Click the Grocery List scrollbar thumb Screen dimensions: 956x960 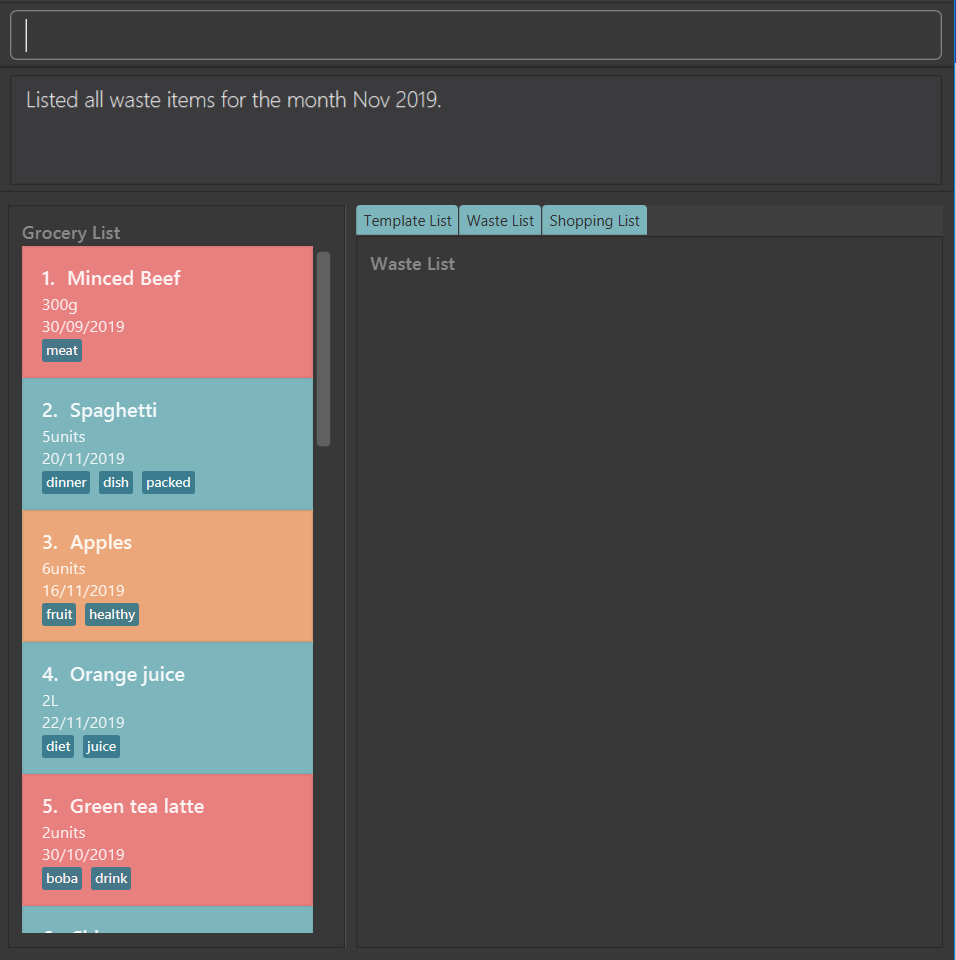click(x=323, y=348)
